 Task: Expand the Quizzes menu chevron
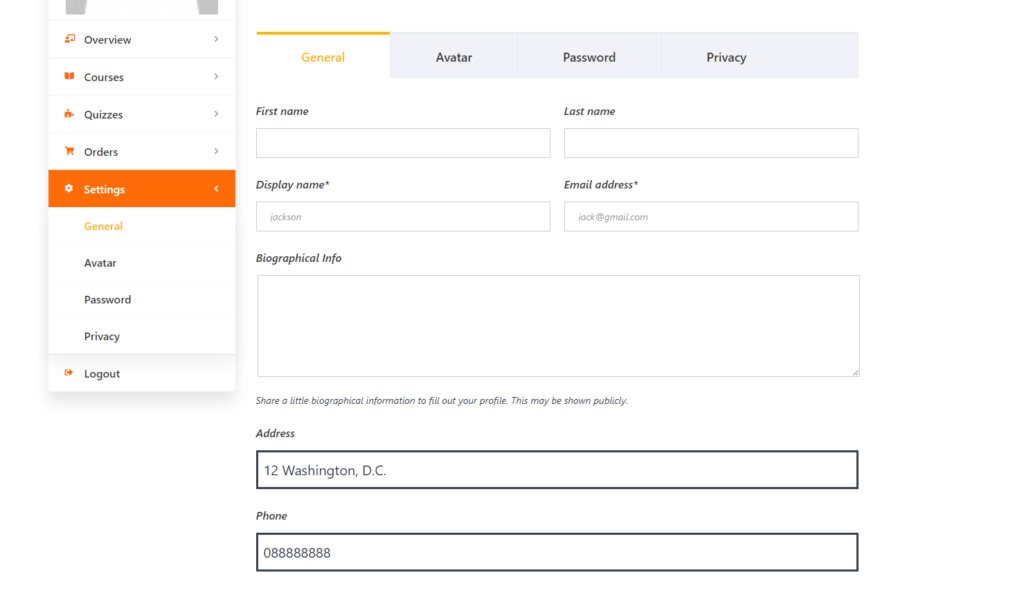point(216,114)
